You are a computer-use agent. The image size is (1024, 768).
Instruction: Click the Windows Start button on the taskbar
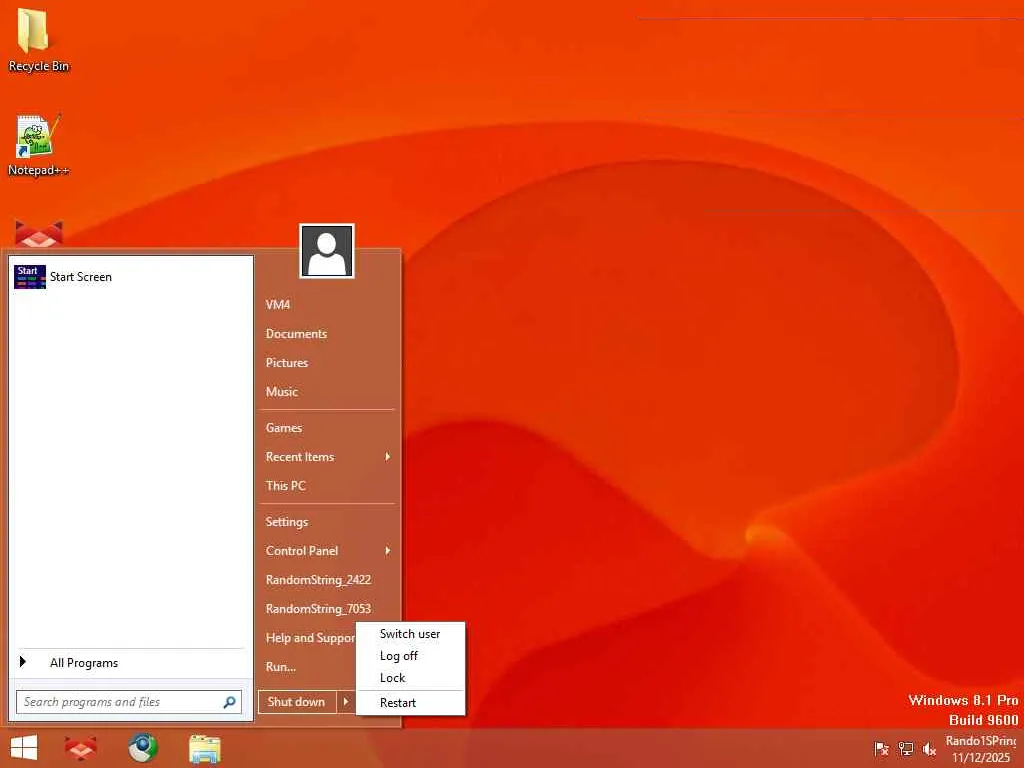click(24, 748)
